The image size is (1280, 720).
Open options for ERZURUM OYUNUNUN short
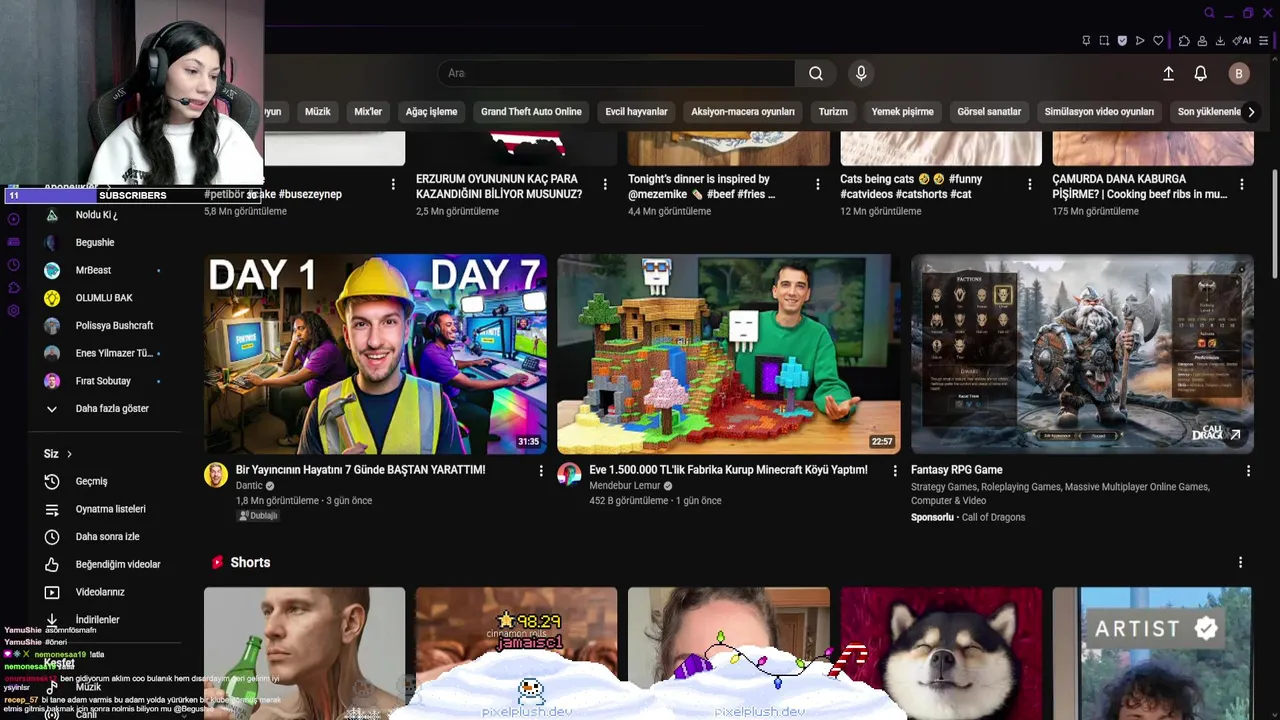[x=605, y=184]
